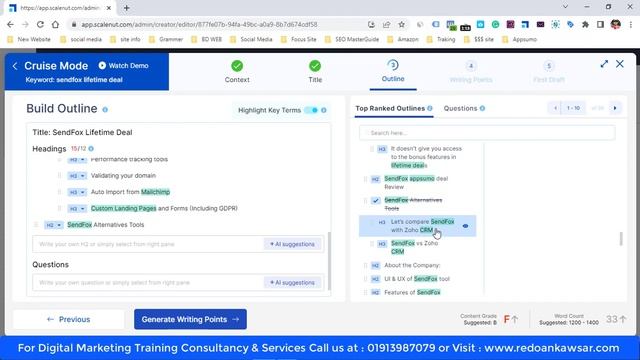Click the outlines list scrollbar thumb
The height and width of the screenshot is (360, 640).
pyautogui.click(x=621, y=239)
